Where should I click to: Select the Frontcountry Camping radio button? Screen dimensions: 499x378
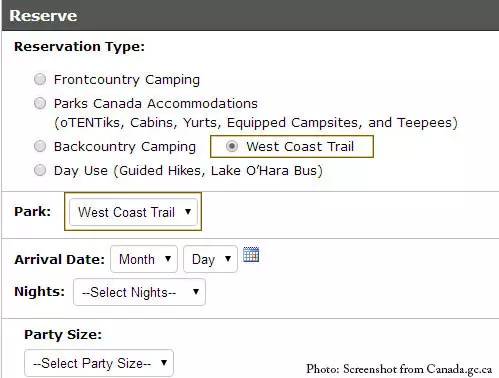40,79
